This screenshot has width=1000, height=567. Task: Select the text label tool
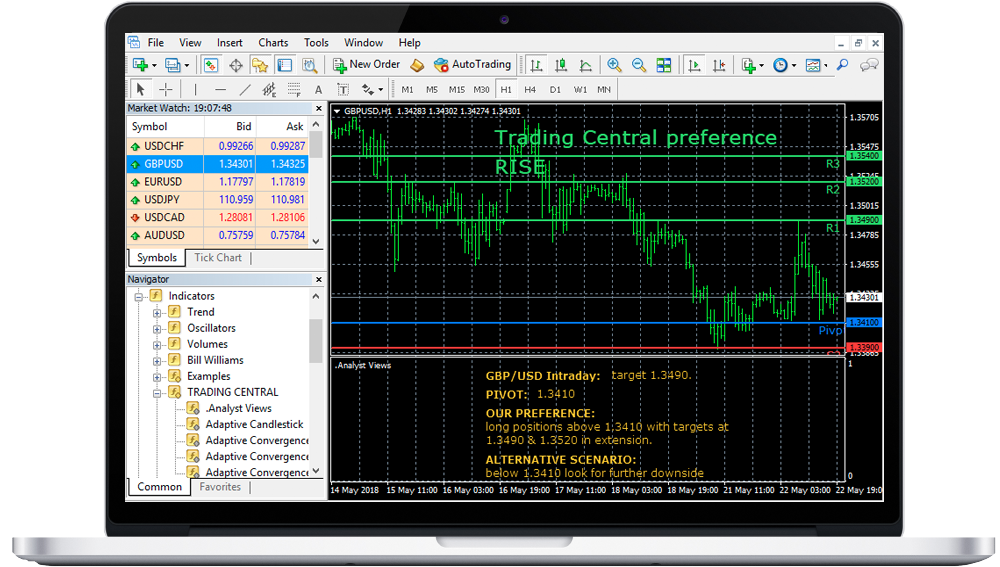coord(342,89)
